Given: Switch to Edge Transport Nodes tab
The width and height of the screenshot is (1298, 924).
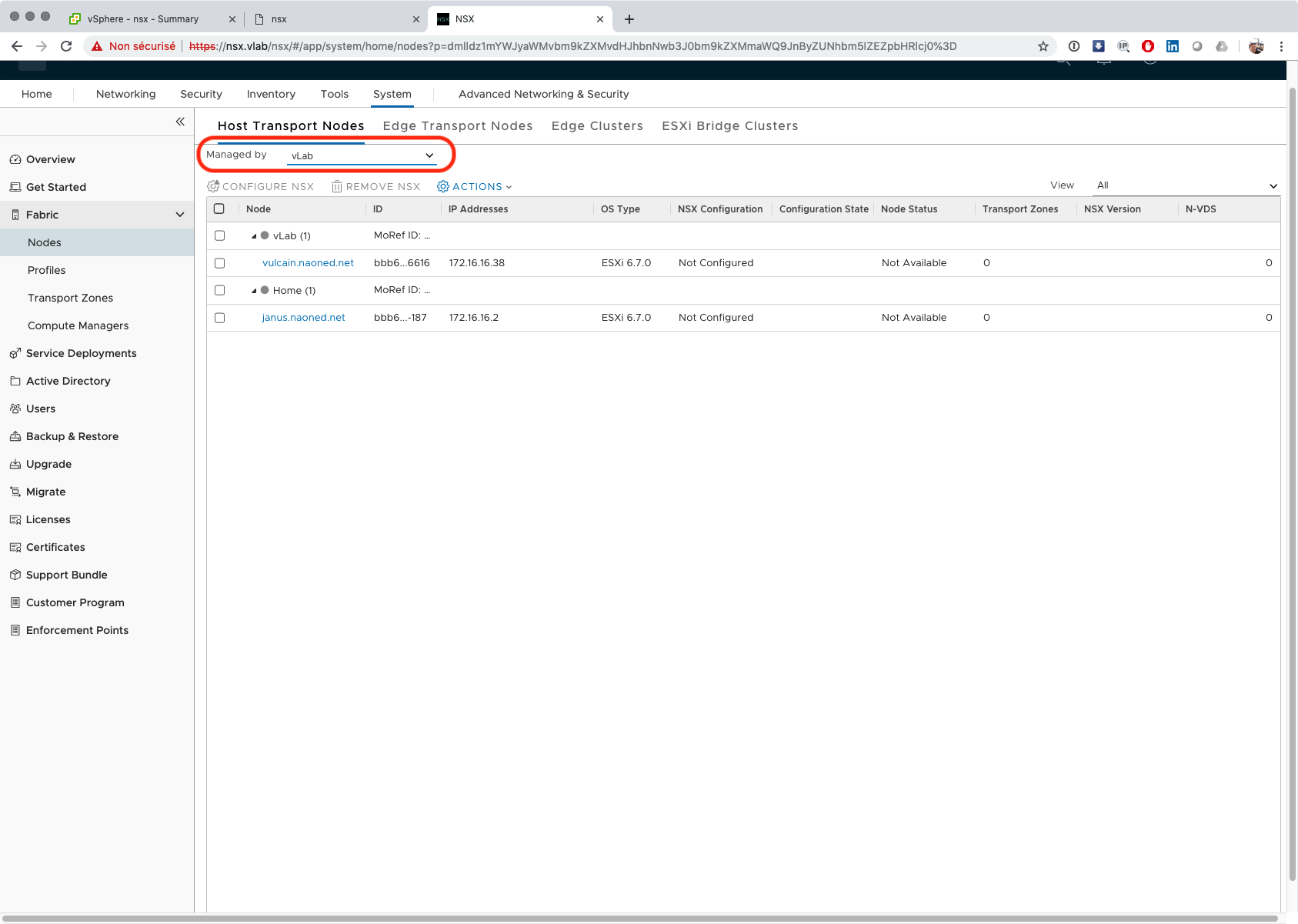Looking at the screenshot, I should 457,126.
